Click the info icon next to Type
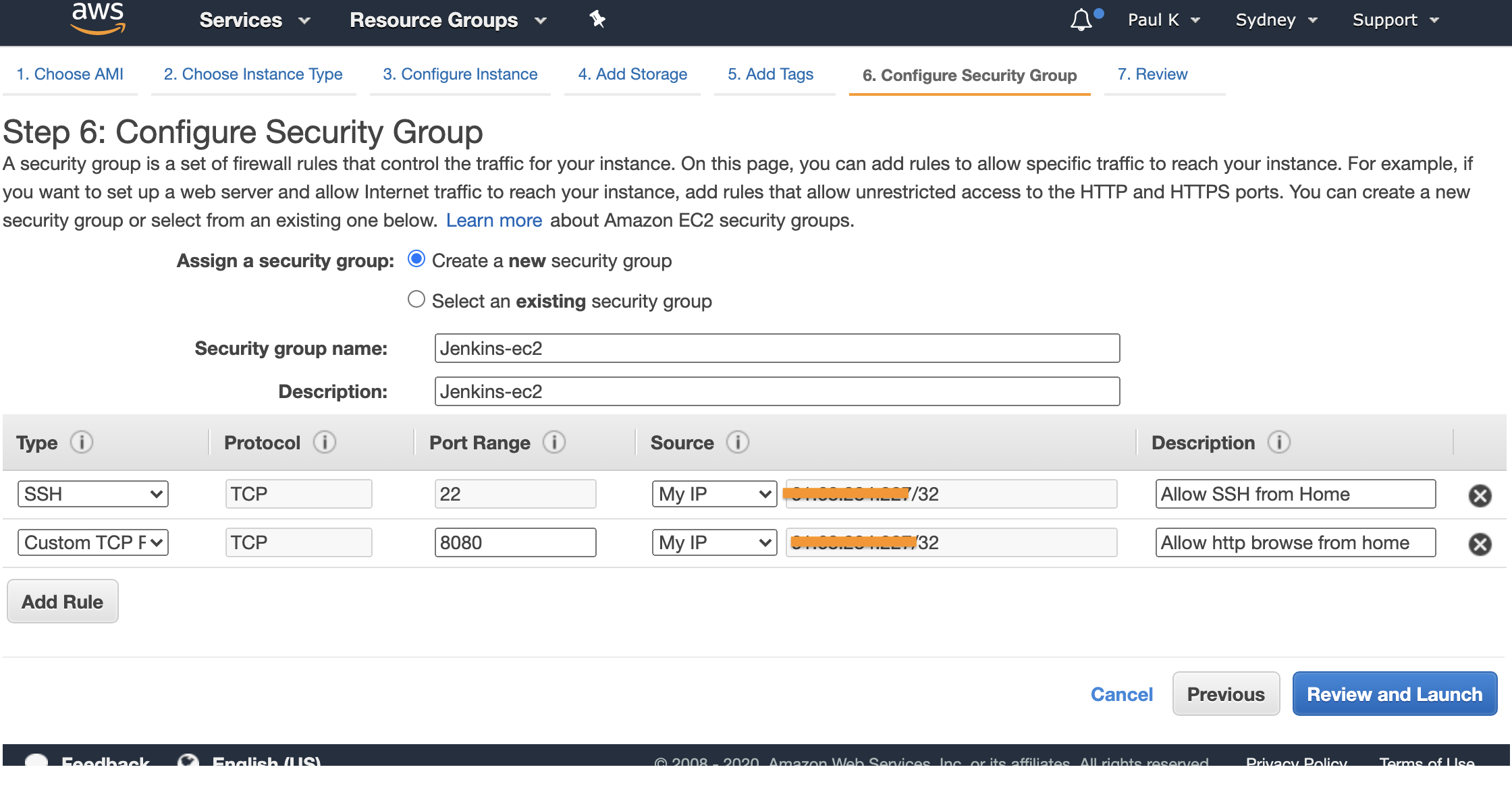The height and width of the screenshot is (786, 1512). (x=82, y=443)
